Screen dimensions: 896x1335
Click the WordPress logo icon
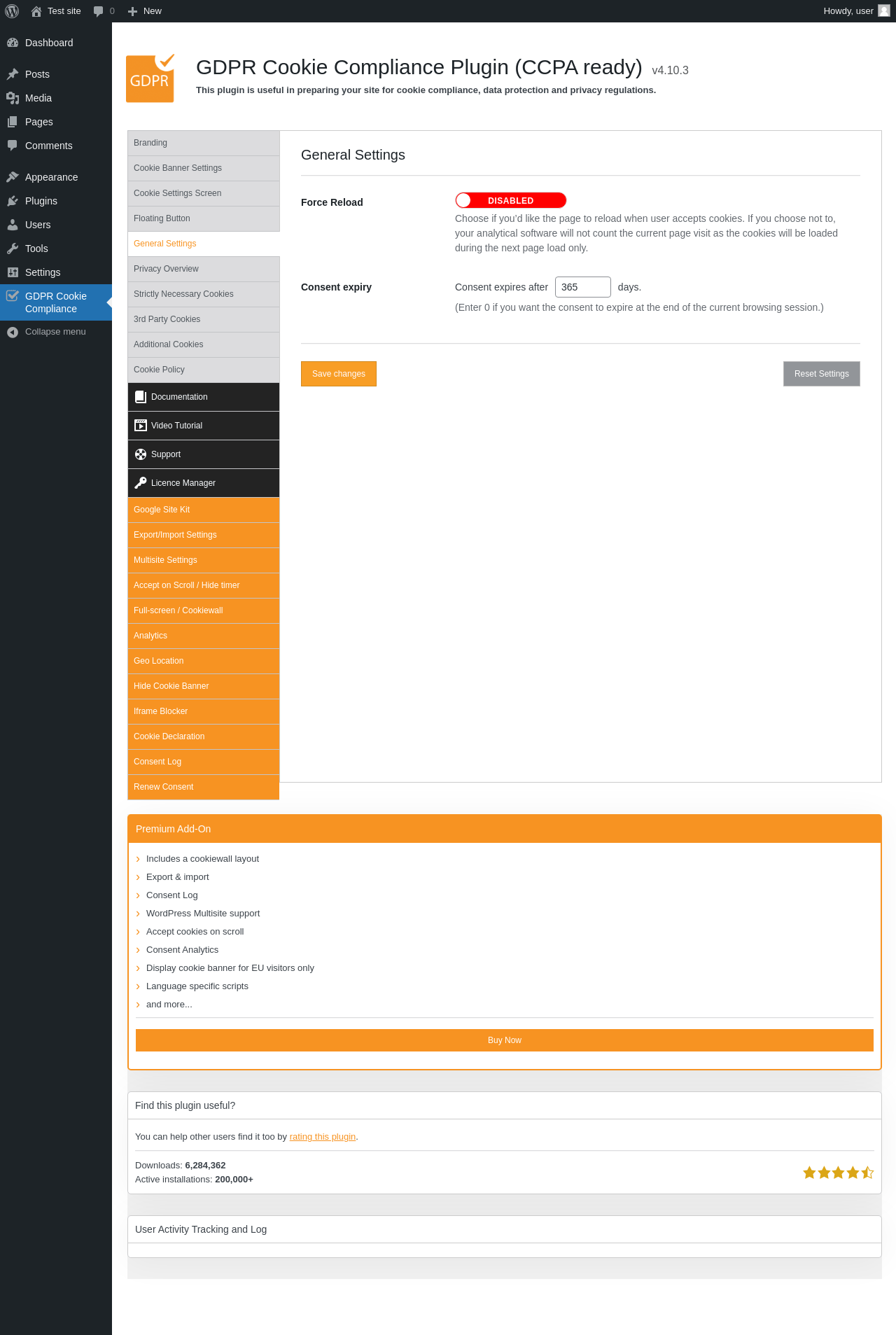[x=12, y=11]
